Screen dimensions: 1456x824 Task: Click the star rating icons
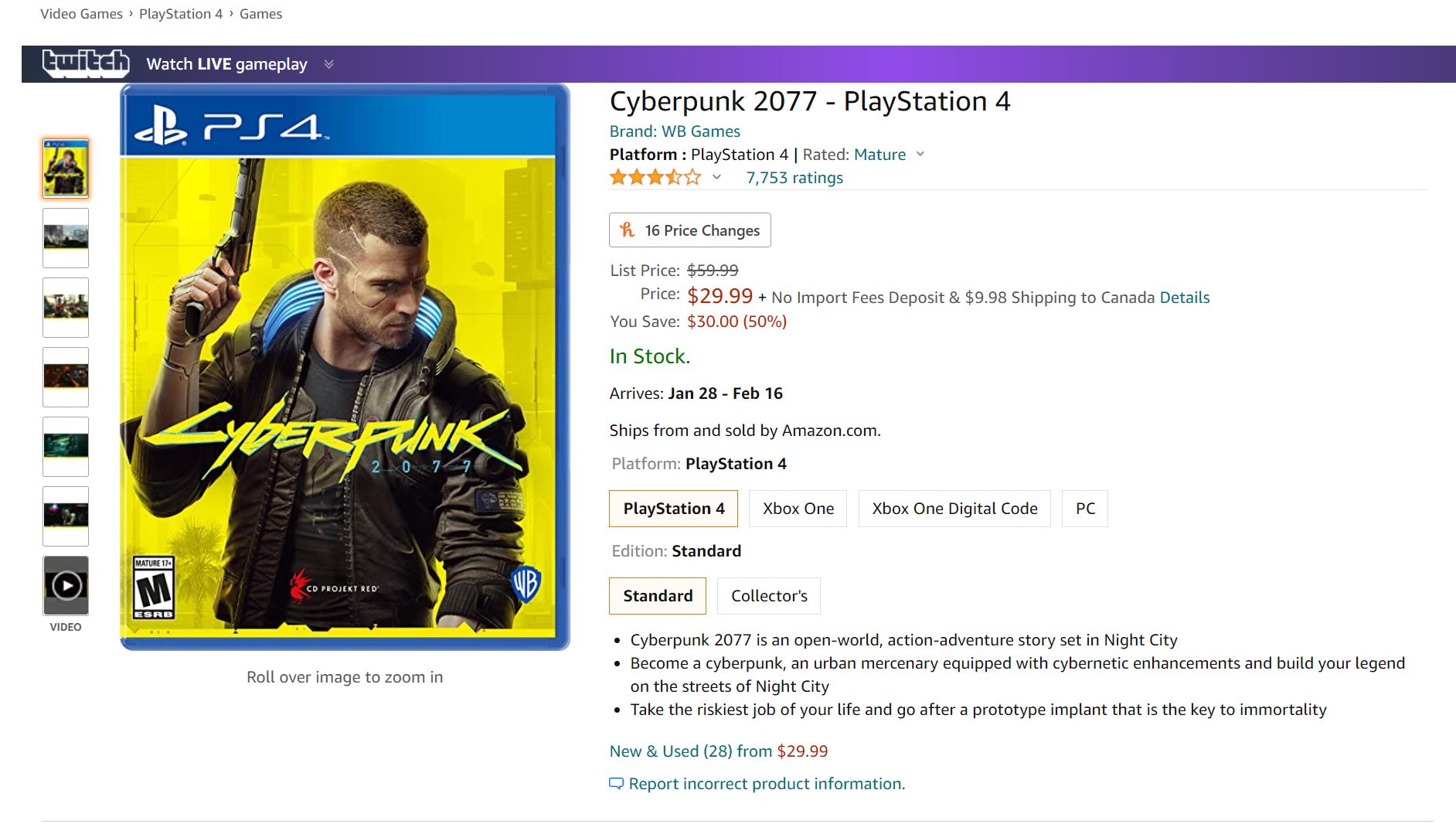655,178
